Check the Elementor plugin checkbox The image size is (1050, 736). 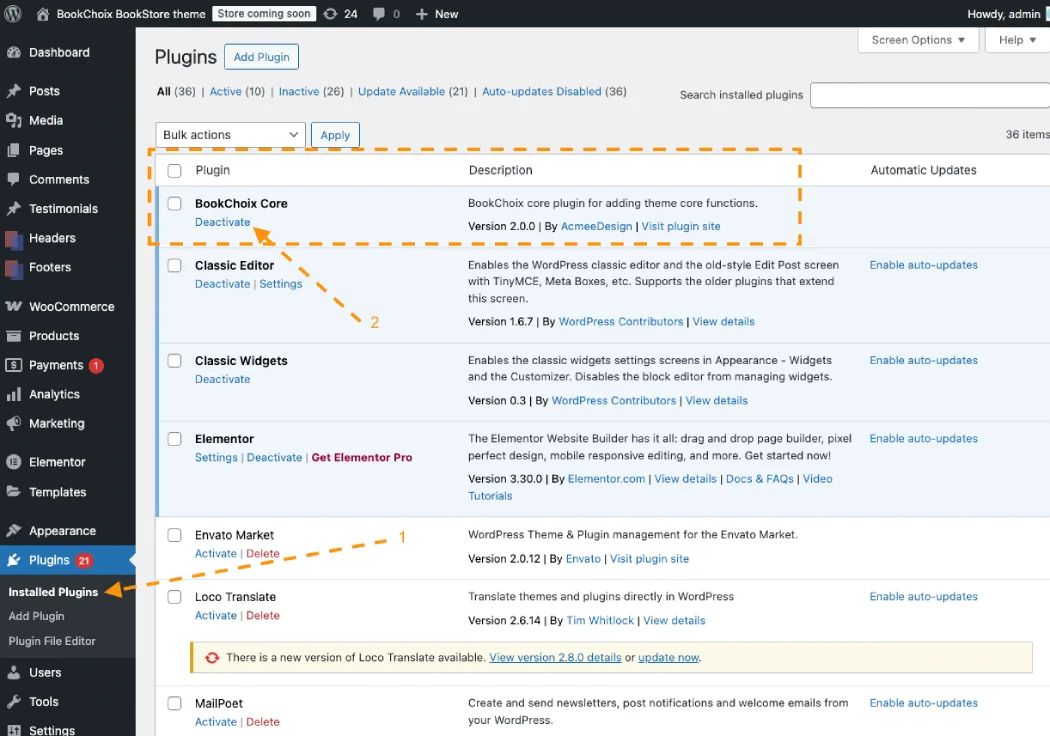[174, 439]
